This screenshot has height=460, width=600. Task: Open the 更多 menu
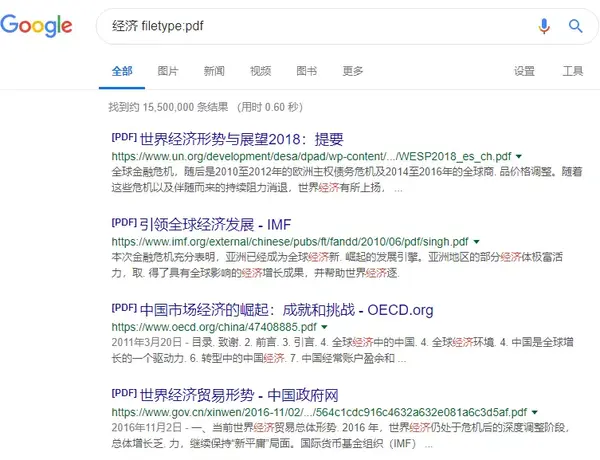(353, 71)
